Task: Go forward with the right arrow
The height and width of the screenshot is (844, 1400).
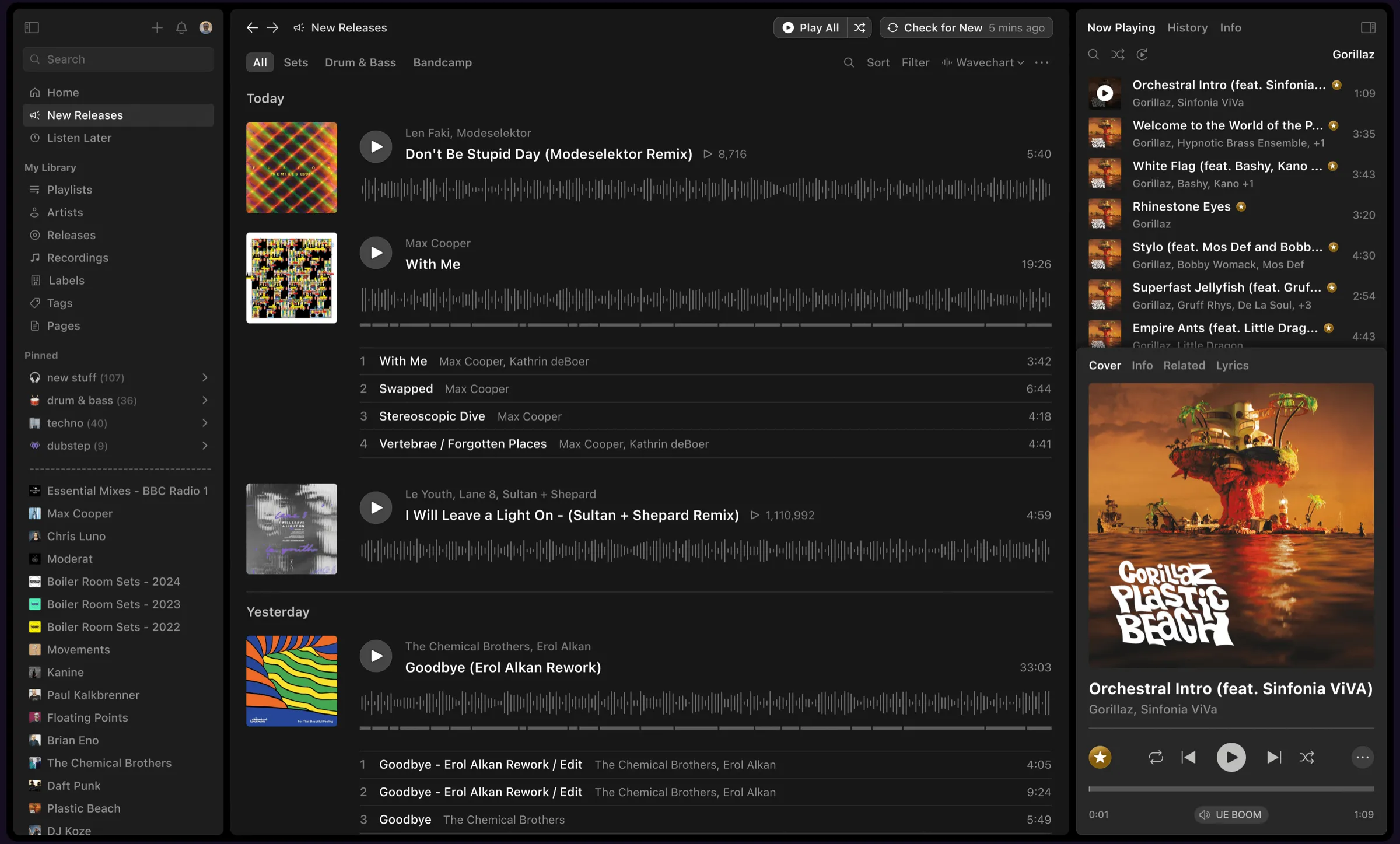Action: (x=272, y=27)
